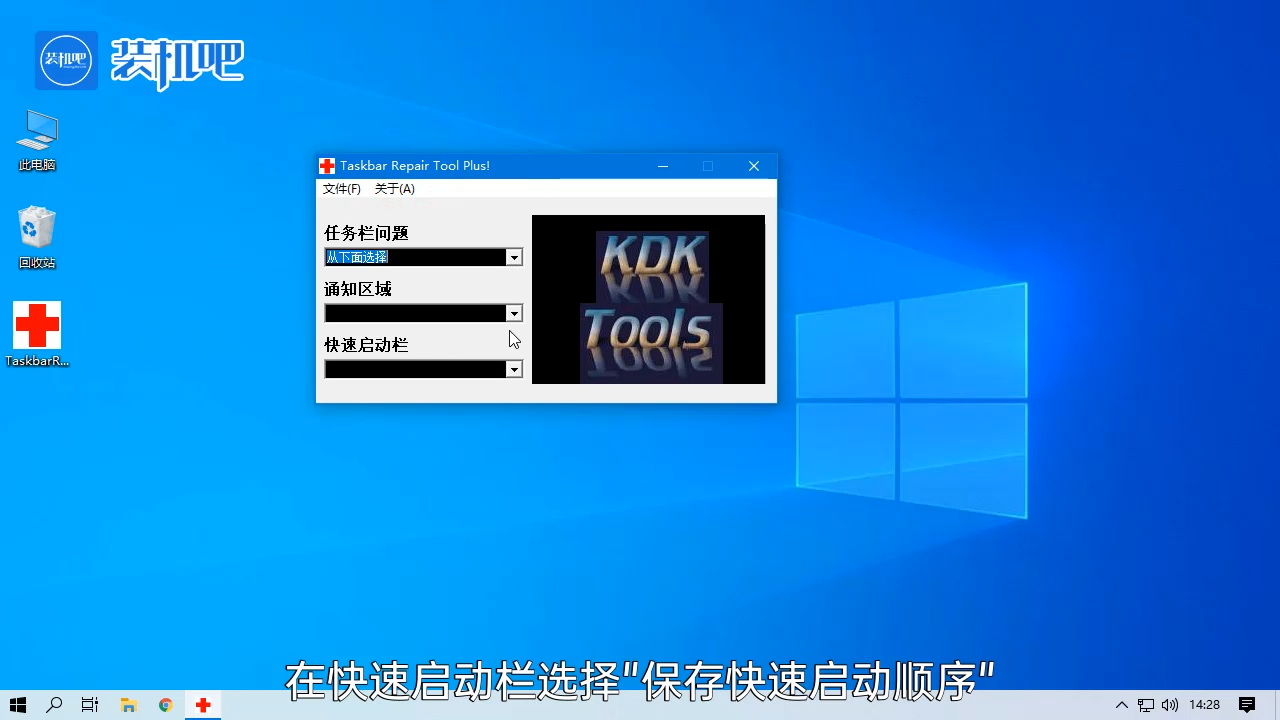Open the 回收站 recycle bin

click(x=37, y=230)
